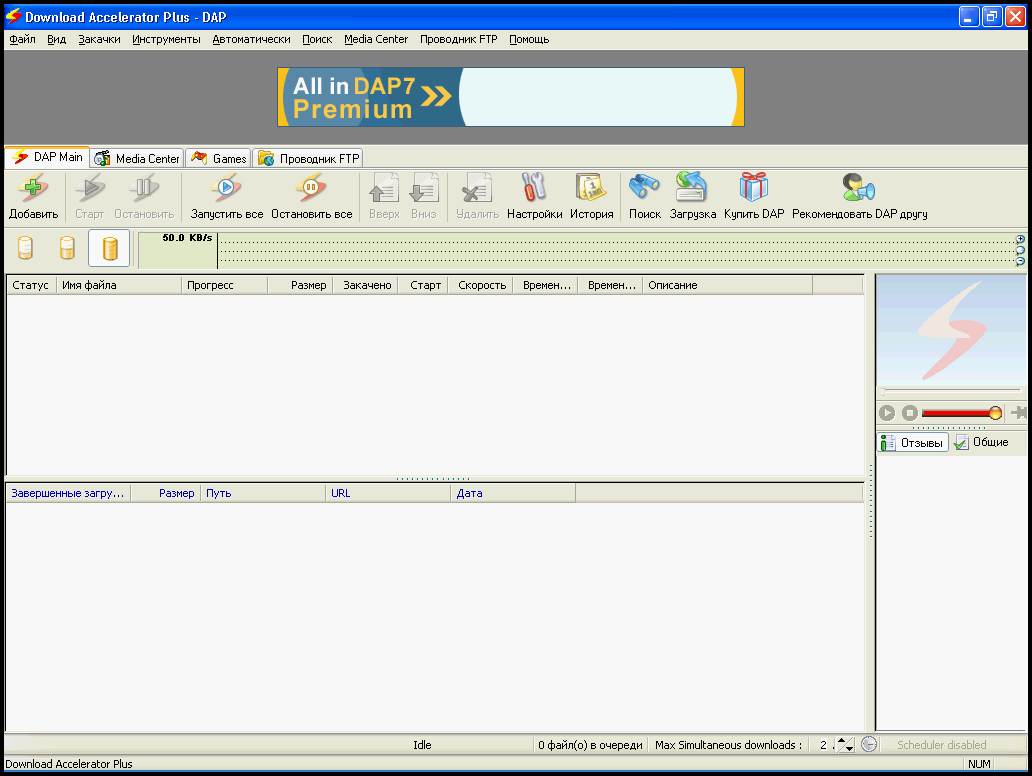1032x776 pixels.
Task: Sort by Скорость column header
Action: 481,285
